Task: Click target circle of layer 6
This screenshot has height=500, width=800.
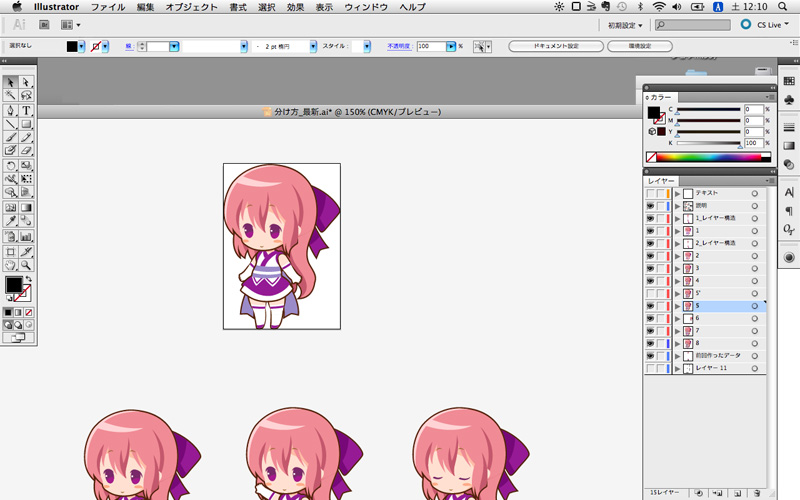Action: point(754,318)
